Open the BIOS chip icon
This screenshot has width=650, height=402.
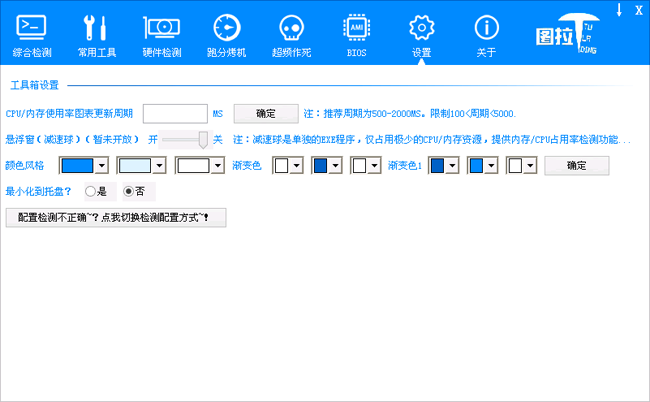coord(357,36)
